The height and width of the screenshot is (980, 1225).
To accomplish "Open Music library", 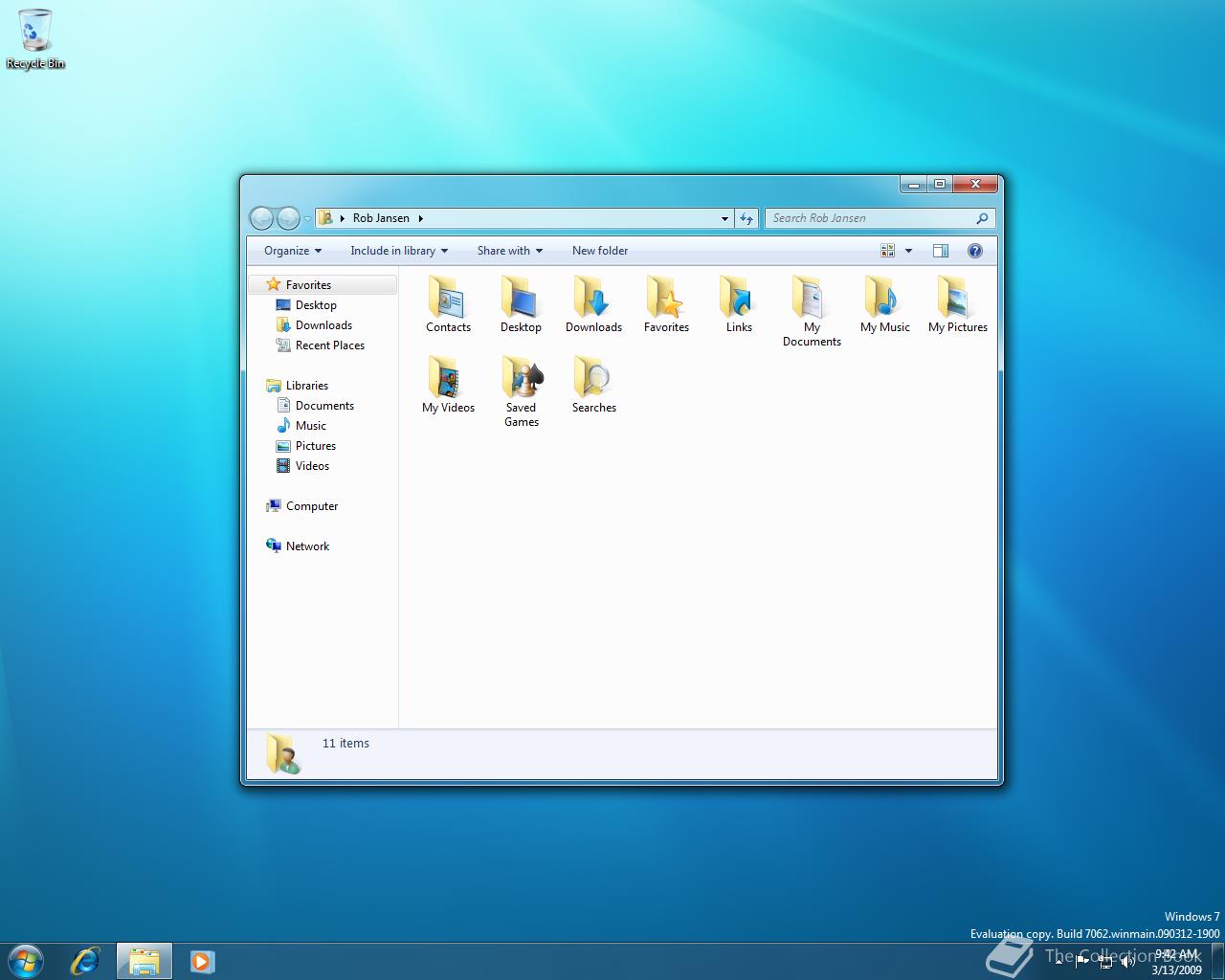I will 311,426.
